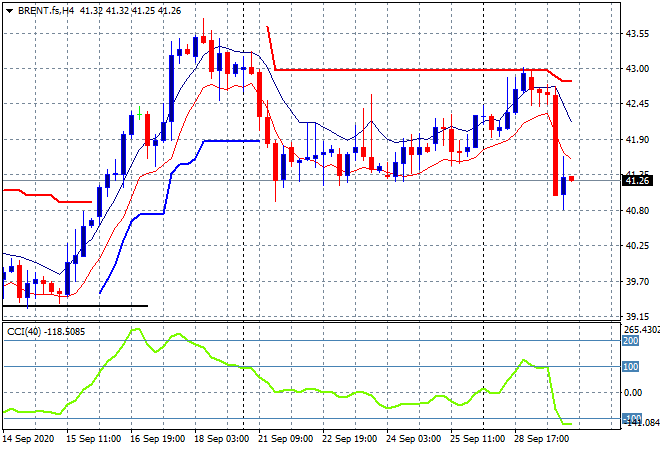This screenshot has width=660, height=450.
Task: Click the 39.15 price scale label
Action: click(x=637, y=316)
